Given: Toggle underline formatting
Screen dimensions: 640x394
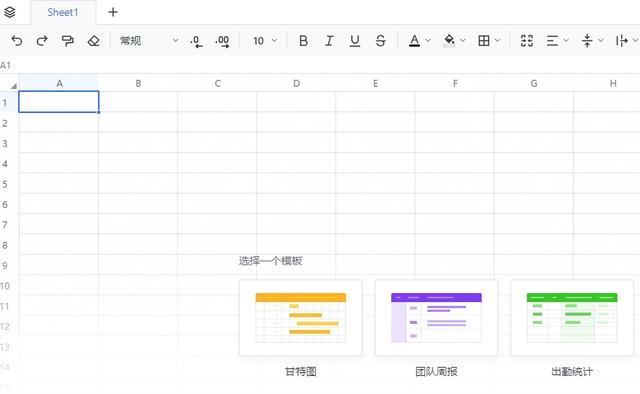Looking at the screenshot, I should coord(355,41).
